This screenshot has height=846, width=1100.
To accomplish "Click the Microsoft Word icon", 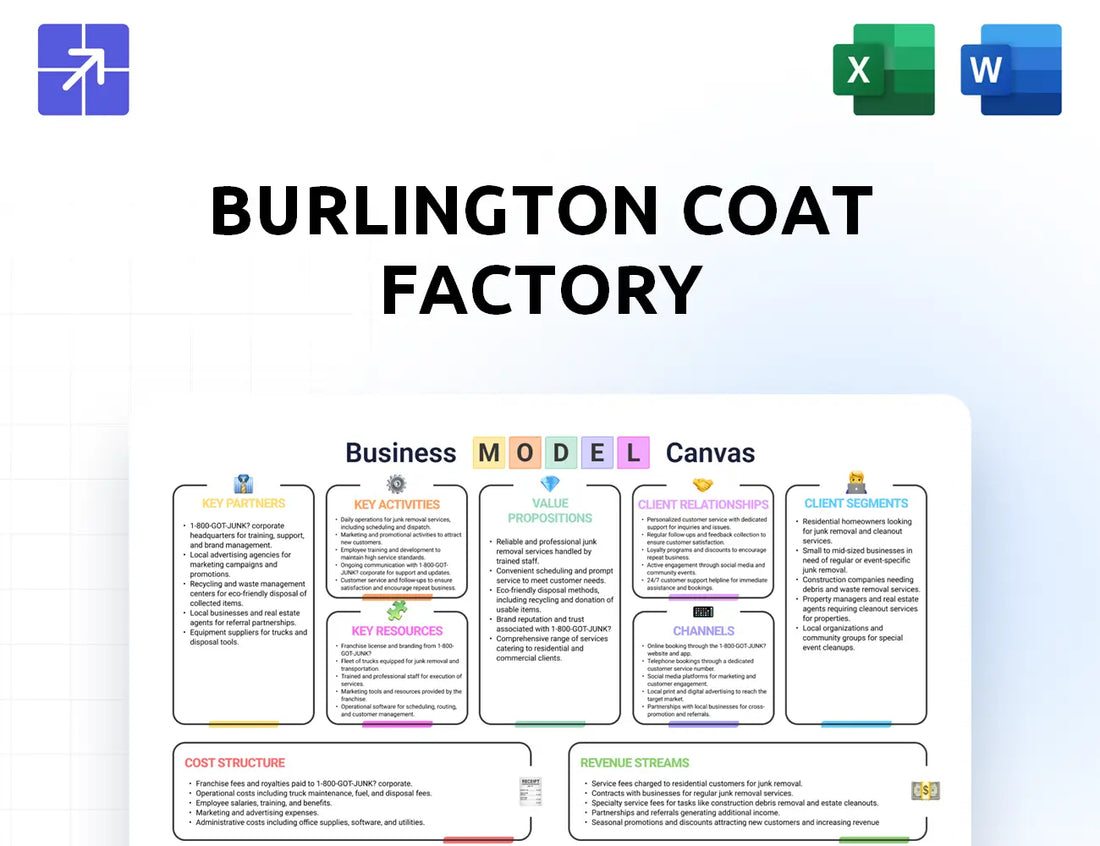I will [x=1011, y=69].
